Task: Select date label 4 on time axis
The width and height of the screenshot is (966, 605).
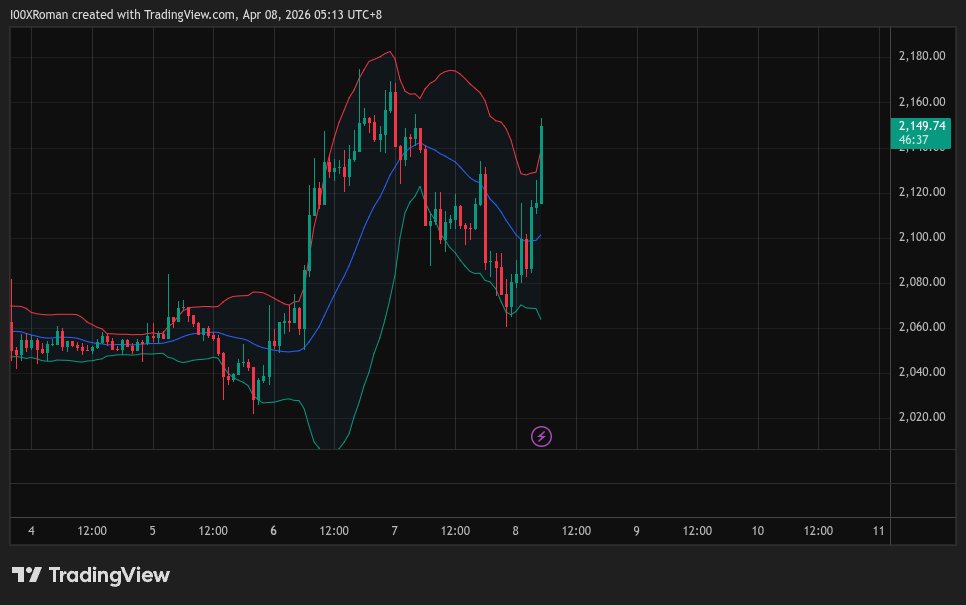Action: [x=31, y=531]
